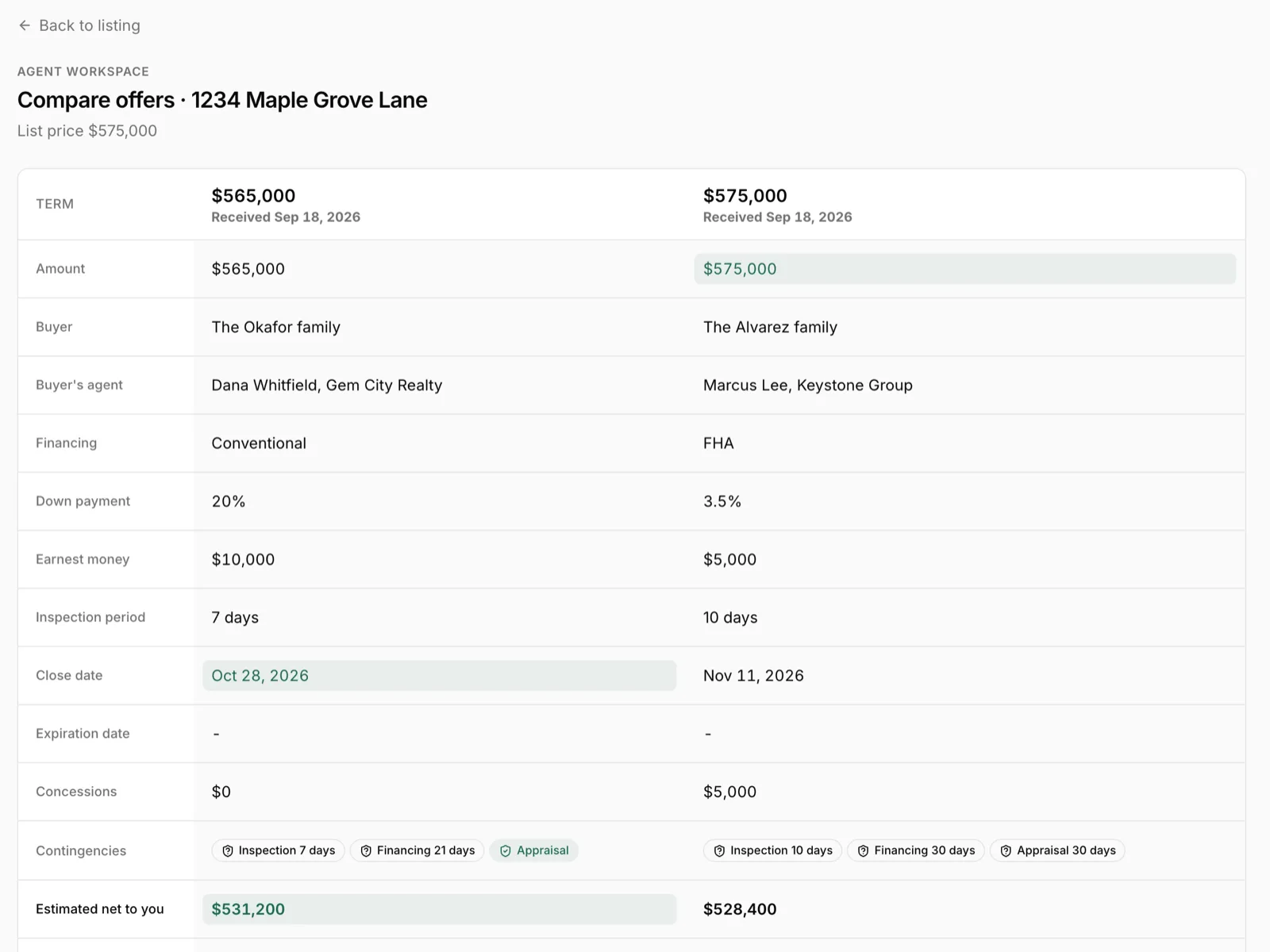The width and height of the screenshot is (1270, 952).
Task: Go back via Back to listing link
Action: coord(79,25)
